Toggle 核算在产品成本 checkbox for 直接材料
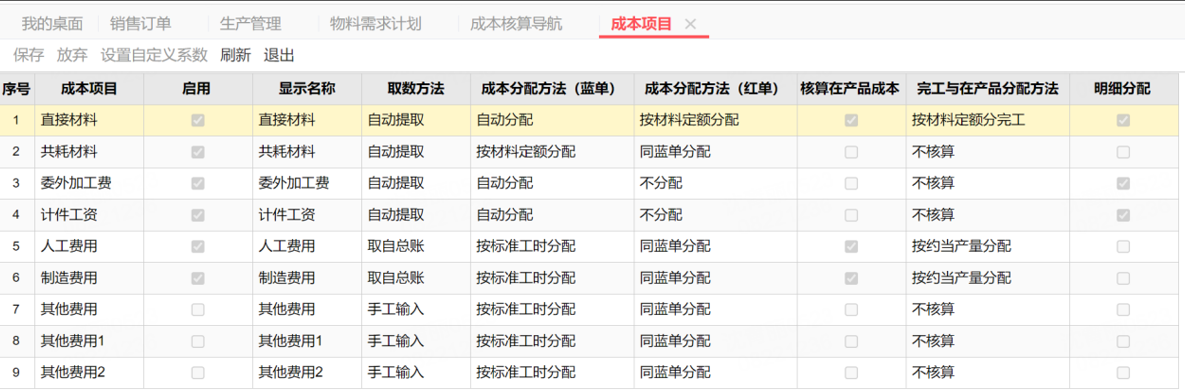This screenshot has width=1185, height=391. click(851, 120)
